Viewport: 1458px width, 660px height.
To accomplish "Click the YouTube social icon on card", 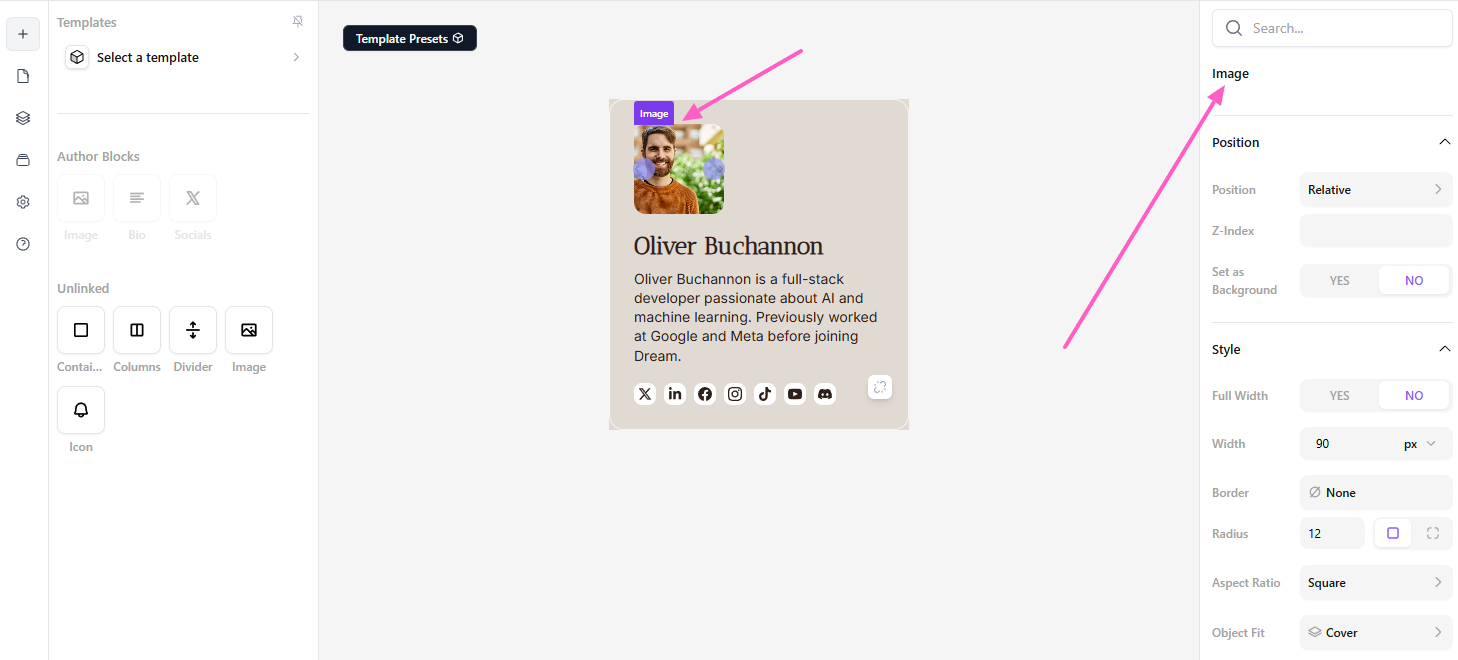I will 795,394.
